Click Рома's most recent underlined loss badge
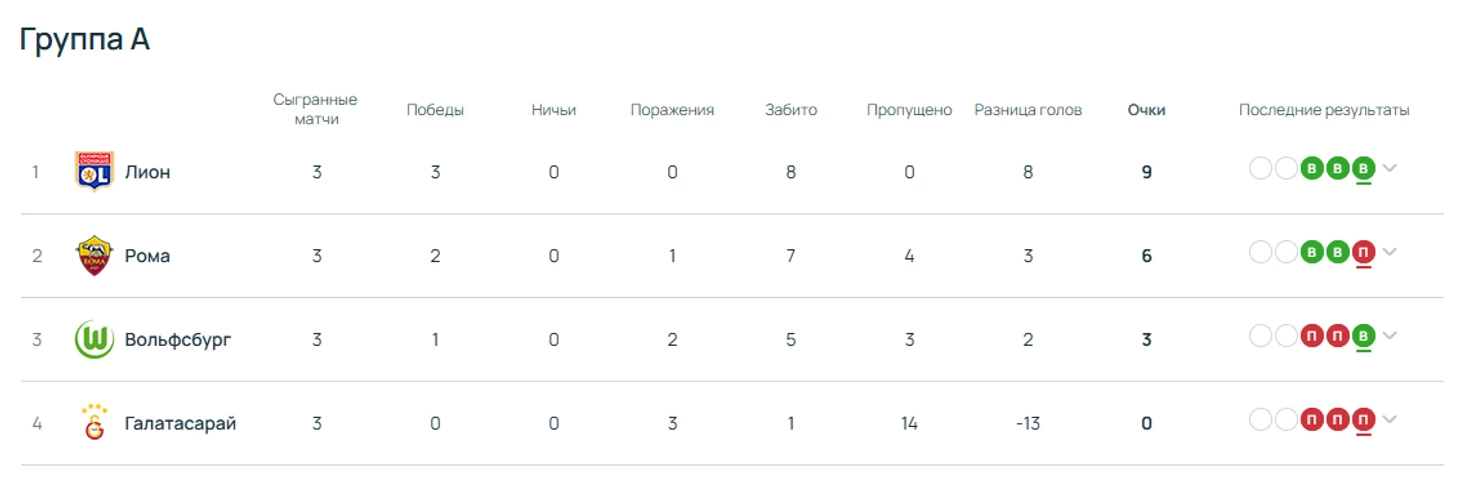The width and height of the screenshot is (1460, 488). coord(1362,253)
